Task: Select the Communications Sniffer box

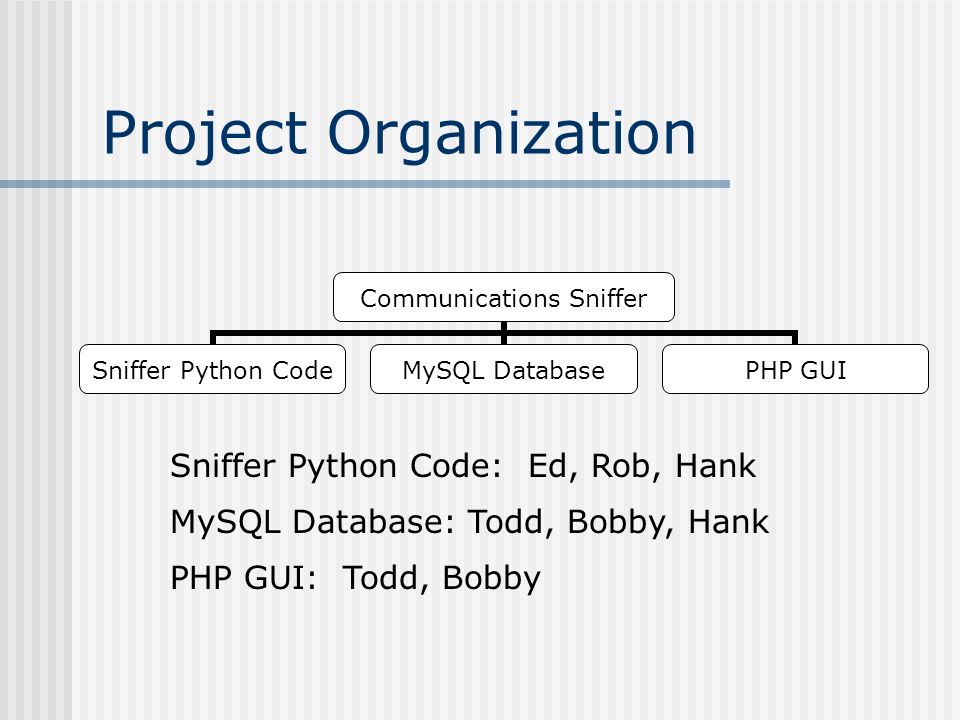Action: [x=504, y=298]
